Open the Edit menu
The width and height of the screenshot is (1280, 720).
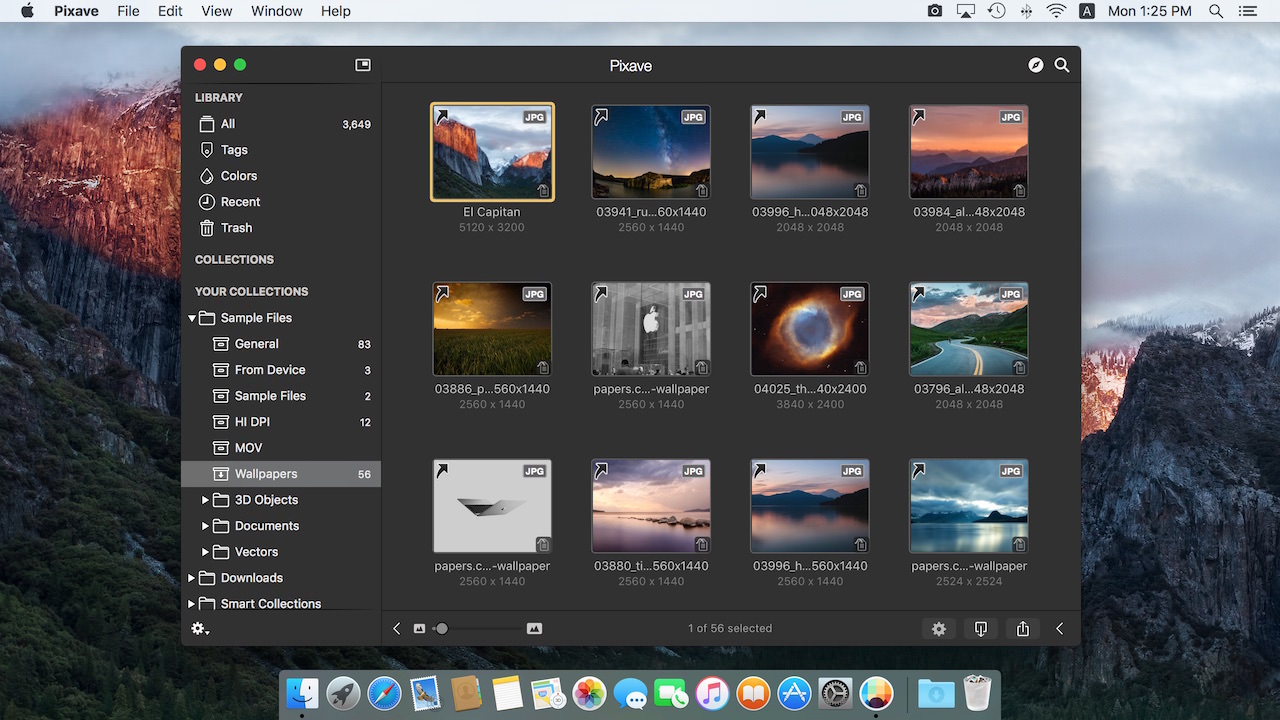[170, 11]
